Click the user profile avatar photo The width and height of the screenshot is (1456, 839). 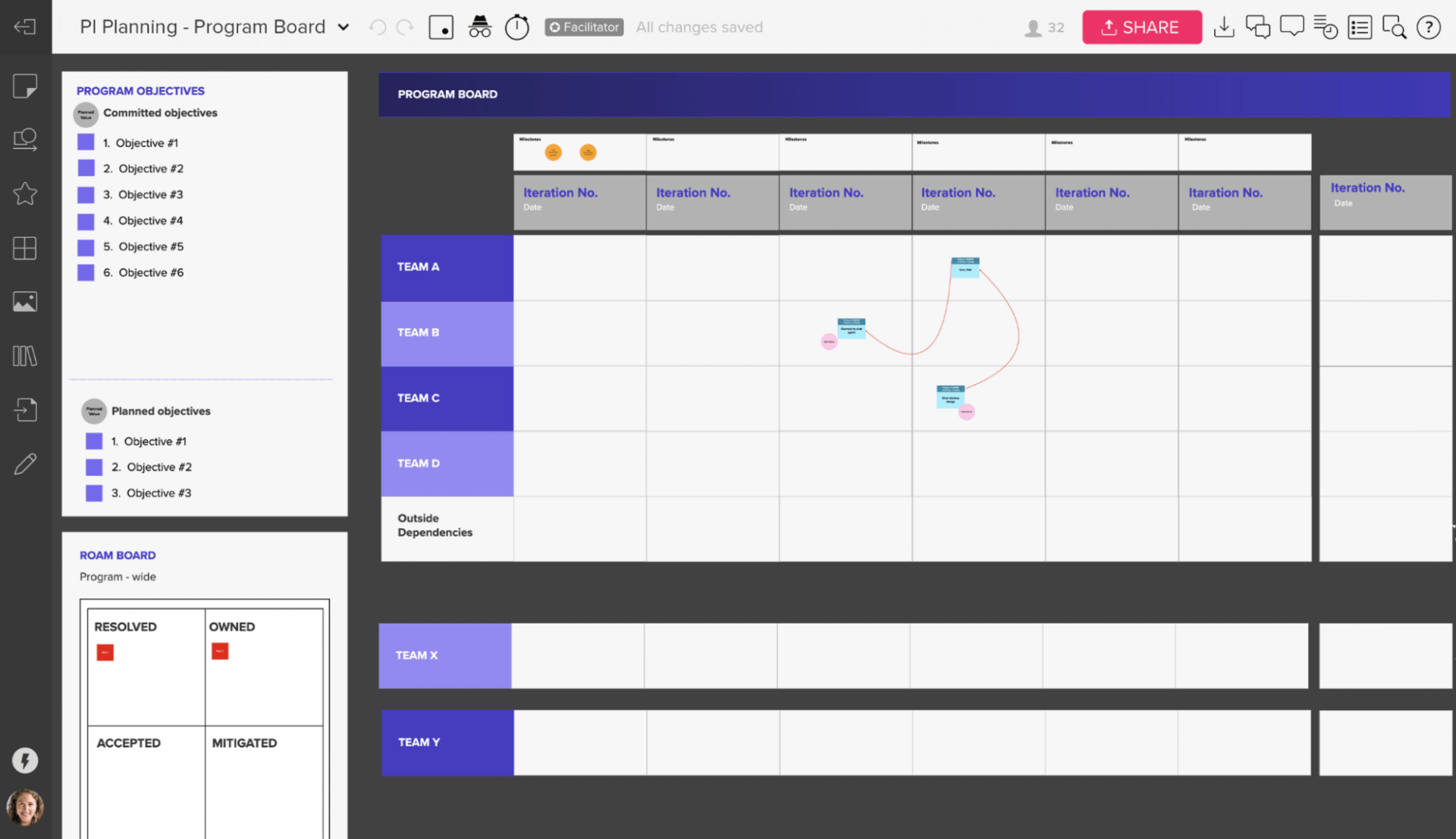(25, 807)
